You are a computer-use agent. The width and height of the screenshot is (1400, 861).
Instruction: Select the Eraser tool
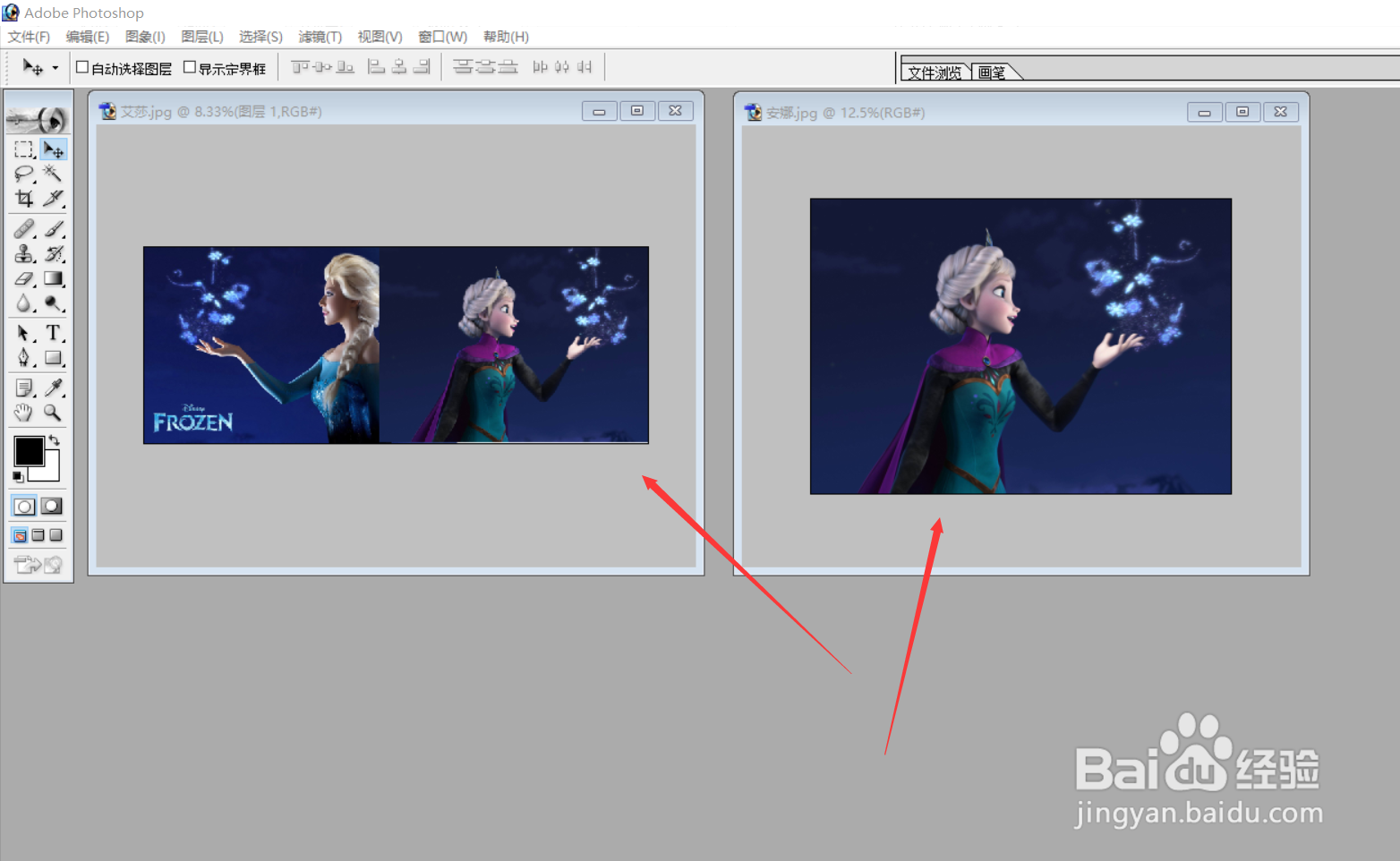(24, 278)
